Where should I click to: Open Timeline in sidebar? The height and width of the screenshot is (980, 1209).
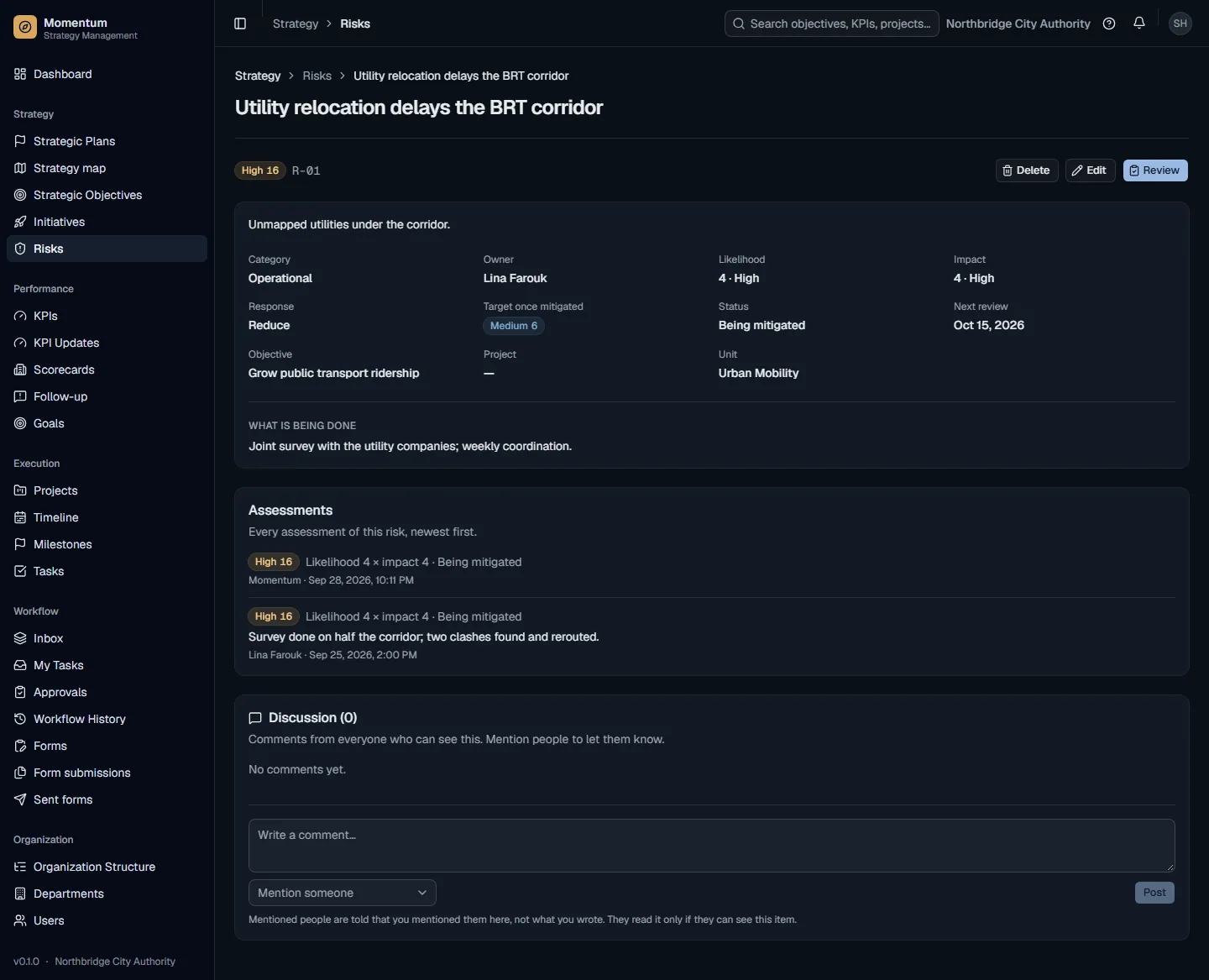pos(107,517)
